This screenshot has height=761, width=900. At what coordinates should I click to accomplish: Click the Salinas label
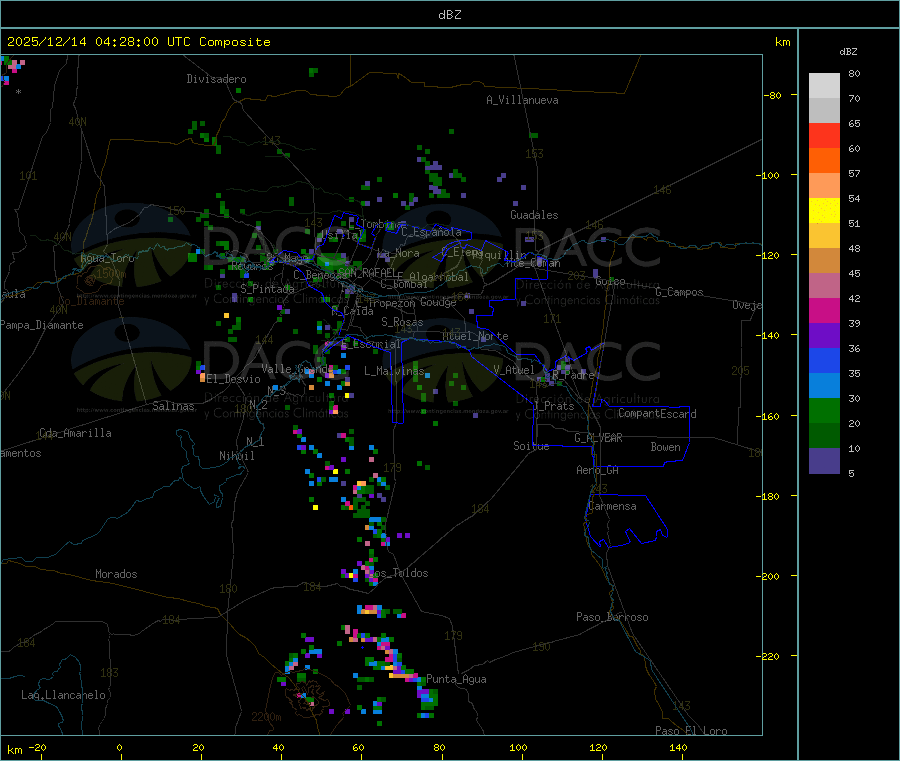tap(173, 406)
